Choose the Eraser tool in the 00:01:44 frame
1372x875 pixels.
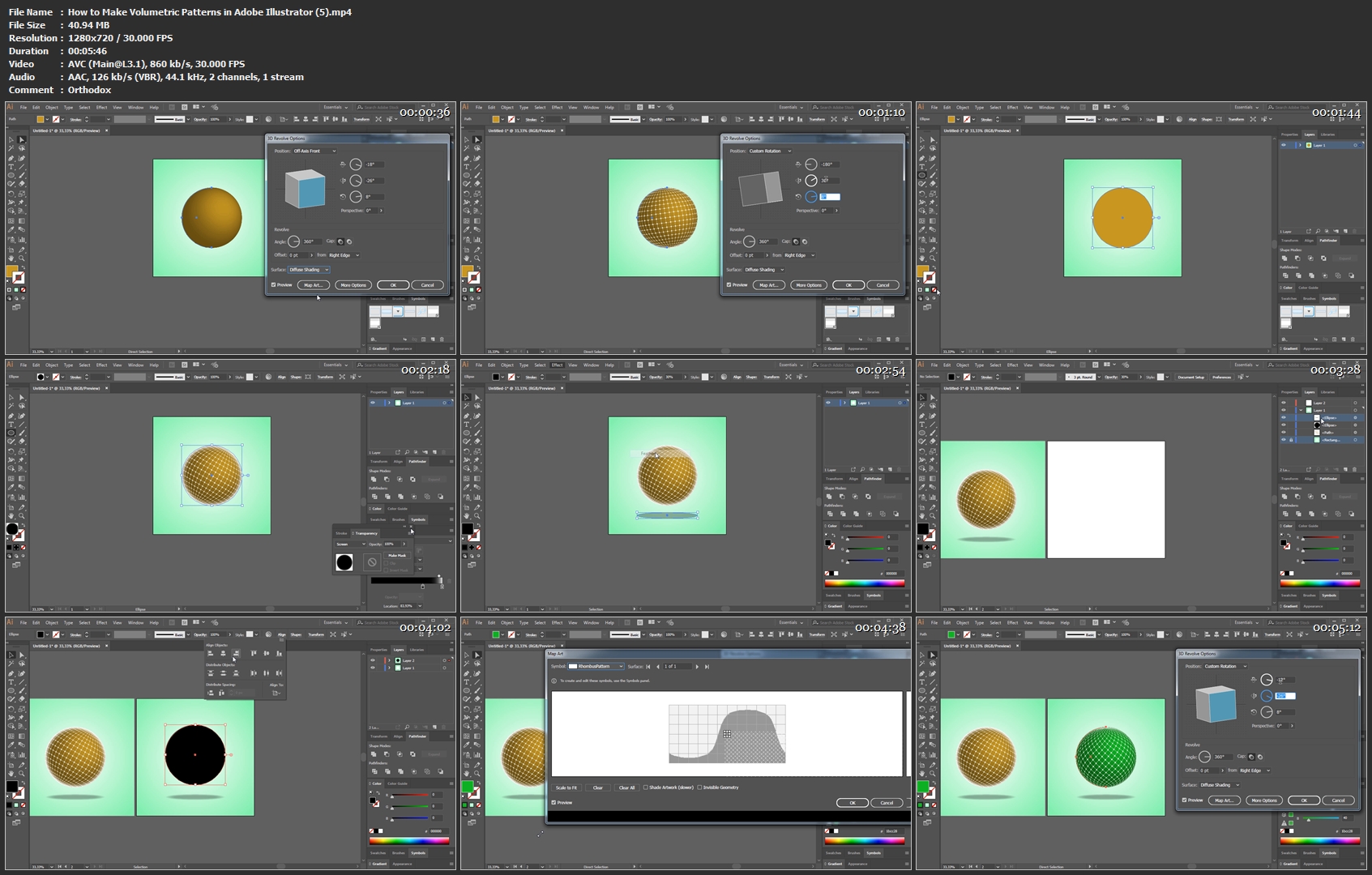(933, 183)
